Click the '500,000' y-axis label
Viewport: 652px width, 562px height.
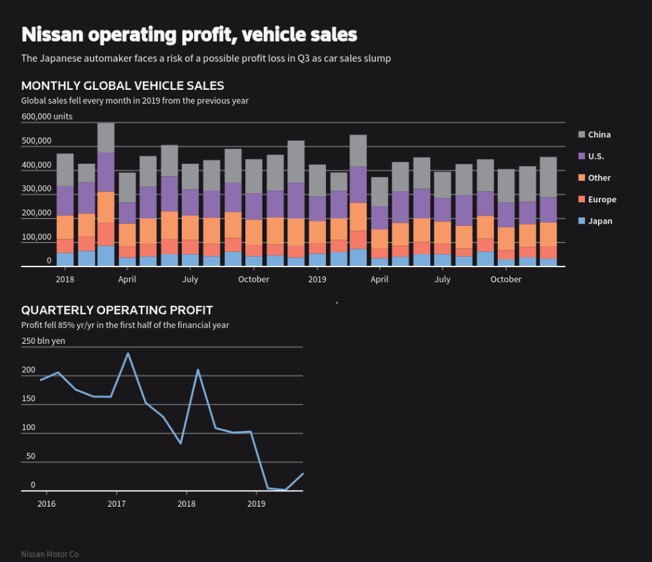coord(37,141)
